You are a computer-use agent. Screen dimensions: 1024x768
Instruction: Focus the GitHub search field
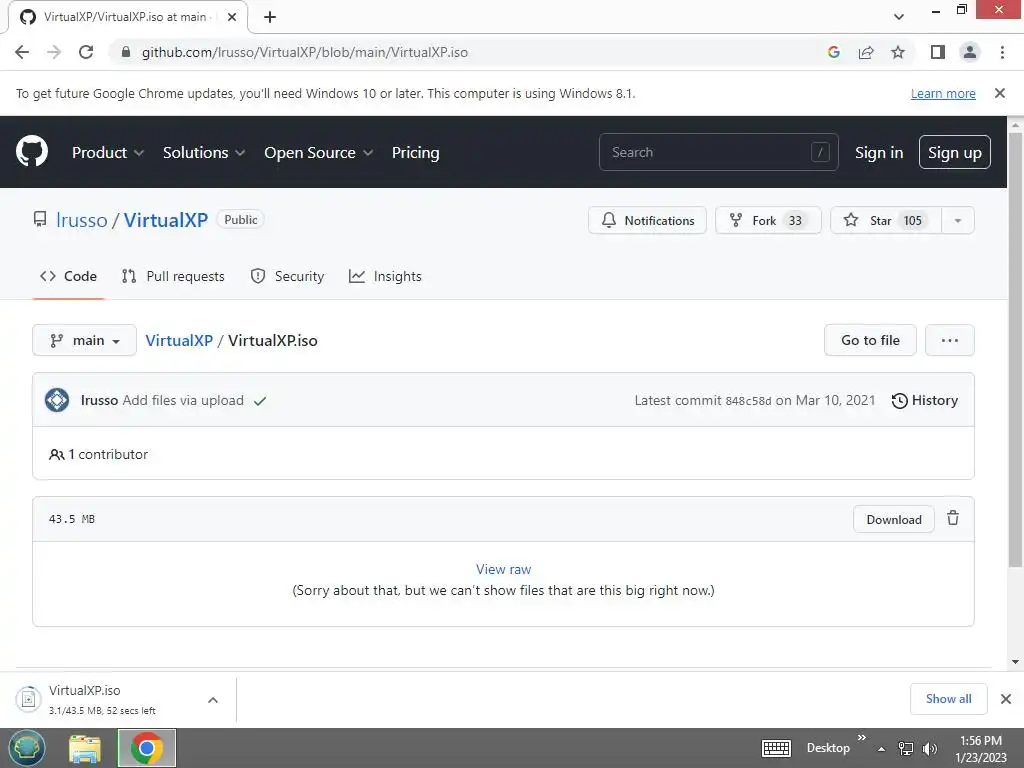718,152
